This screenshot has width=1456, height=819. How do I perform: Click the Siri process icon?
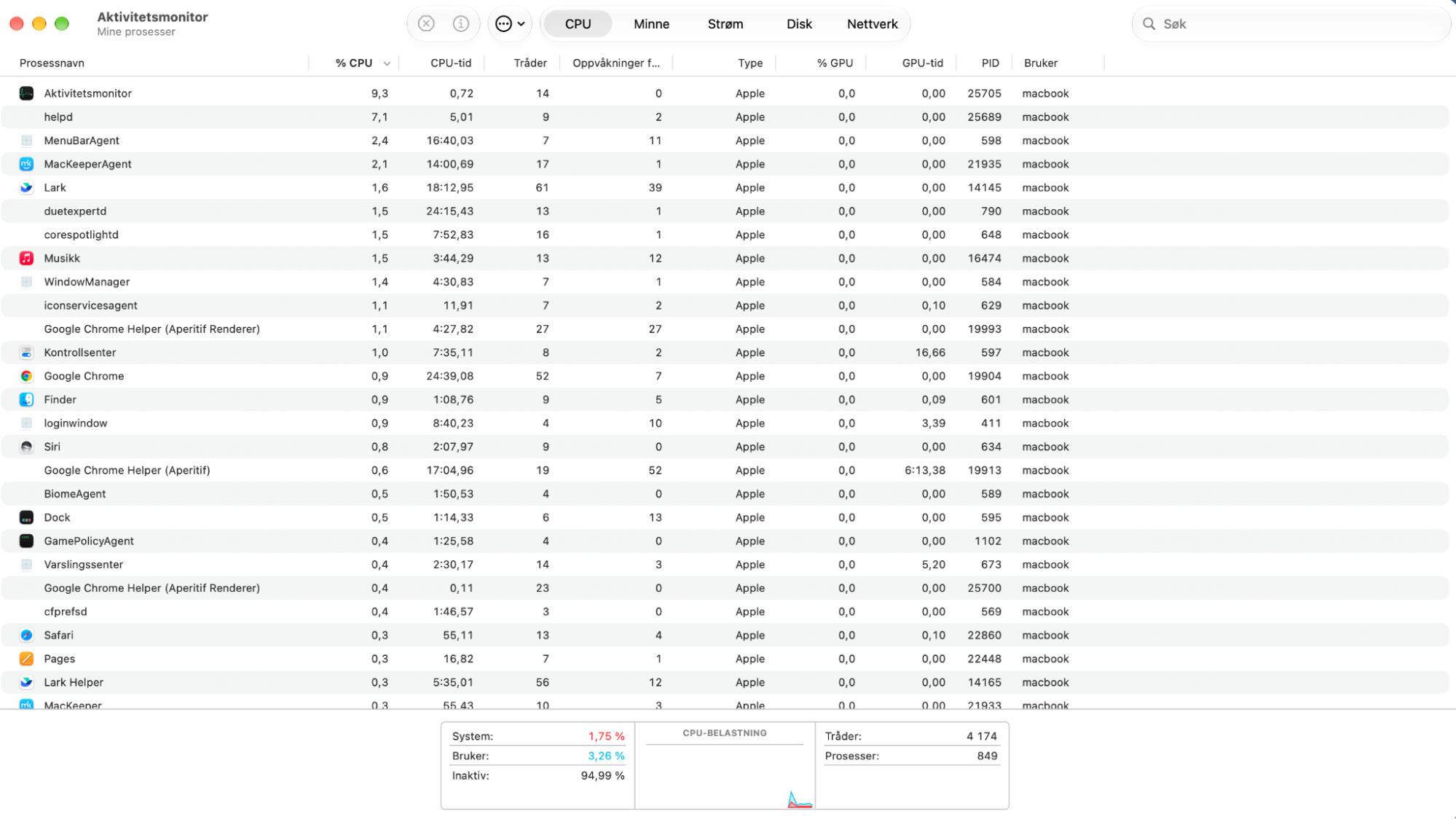pyautogui.click(x=26, y=447)
